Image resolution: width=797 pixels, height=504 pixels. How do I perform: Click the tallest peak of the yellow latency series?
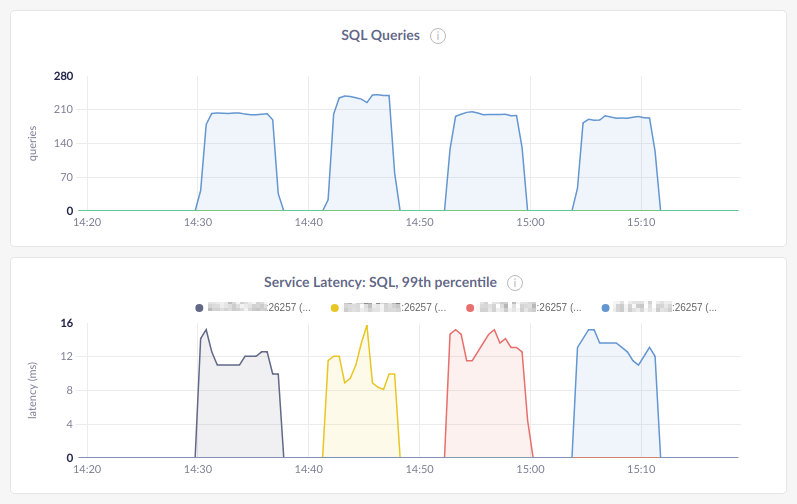coord(367,325)
